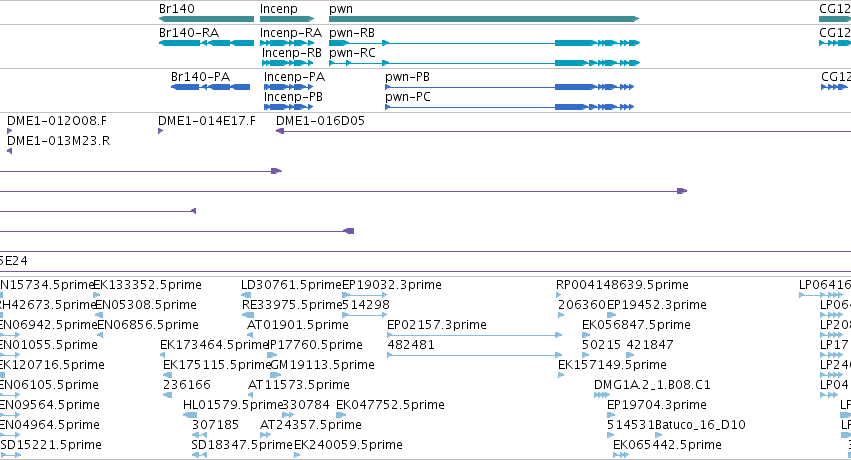Select the pwn-PB coding sequence label

point(408,78)
